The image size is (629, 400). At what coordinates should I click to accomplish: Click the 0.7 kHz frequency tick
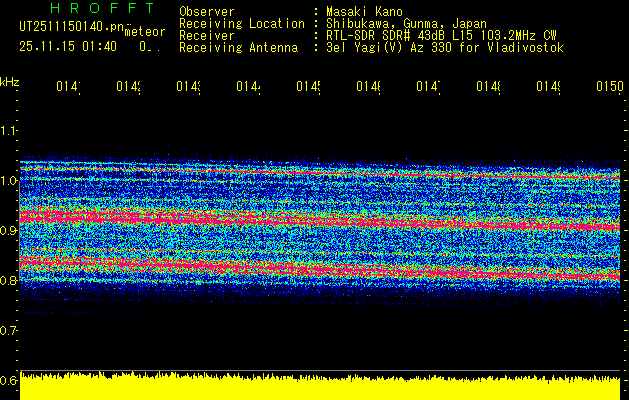9,331
